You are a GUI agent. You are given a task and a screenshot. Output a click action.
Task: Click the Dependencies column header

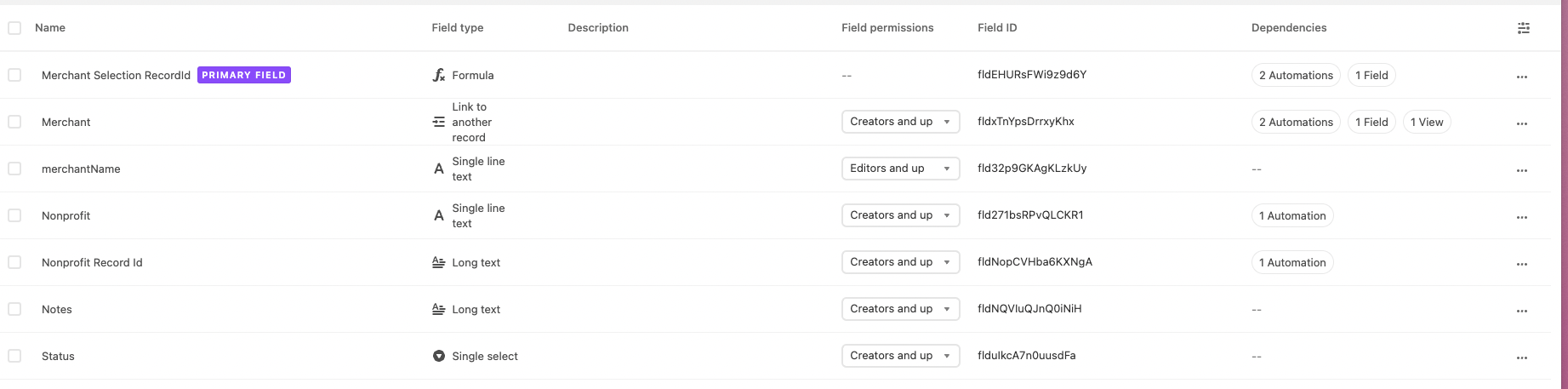coord(1289,28)
